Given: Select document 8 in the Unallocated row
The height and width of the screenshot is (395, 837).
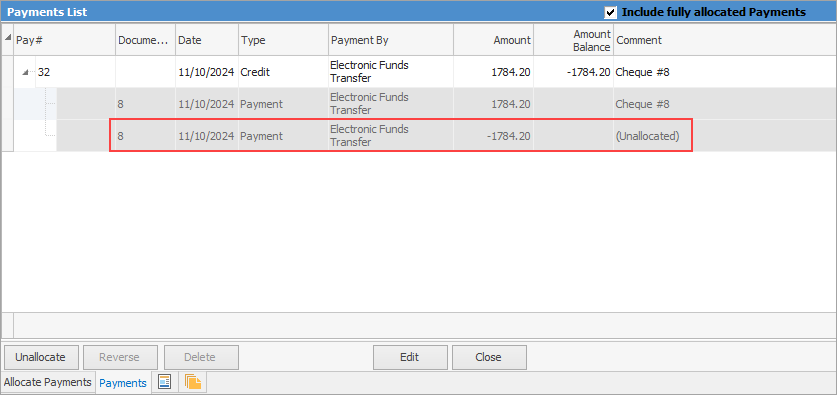Looking at the screenshot, I should 145,136.
